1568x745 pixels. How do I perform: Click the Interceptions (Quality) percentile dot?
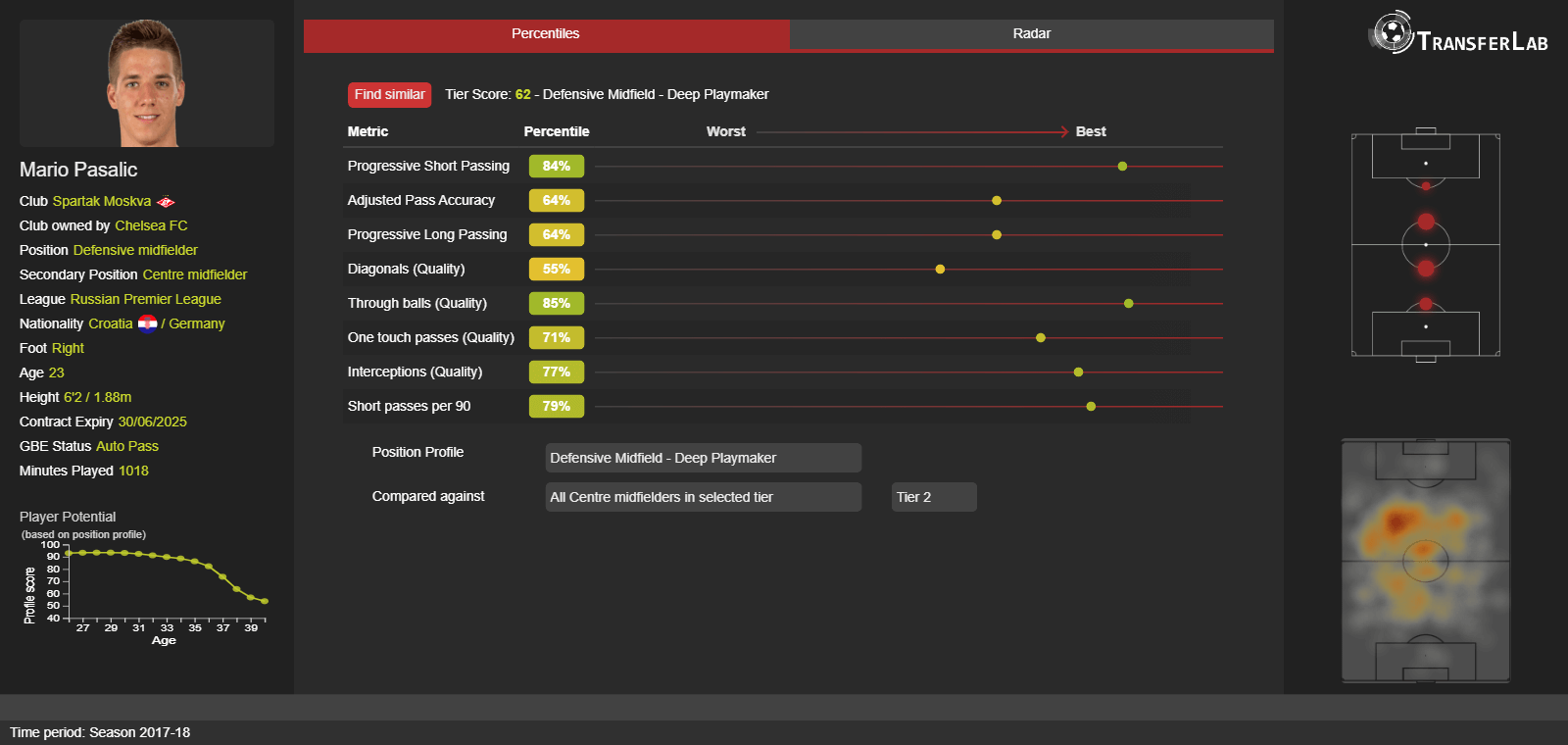pos(1078,372)
